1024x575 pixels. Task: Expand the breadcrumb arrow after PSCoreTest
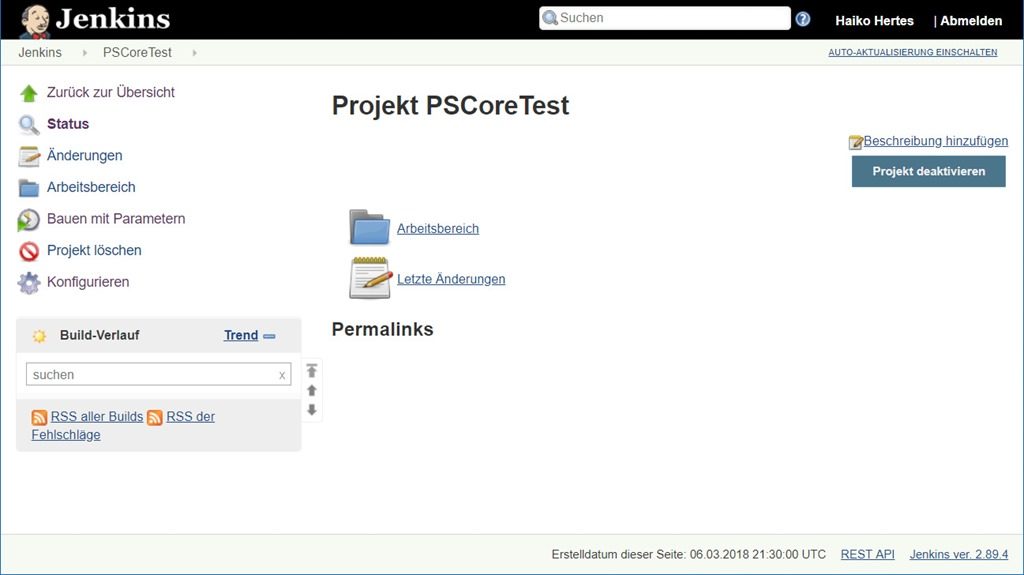[x=194, y=53]
